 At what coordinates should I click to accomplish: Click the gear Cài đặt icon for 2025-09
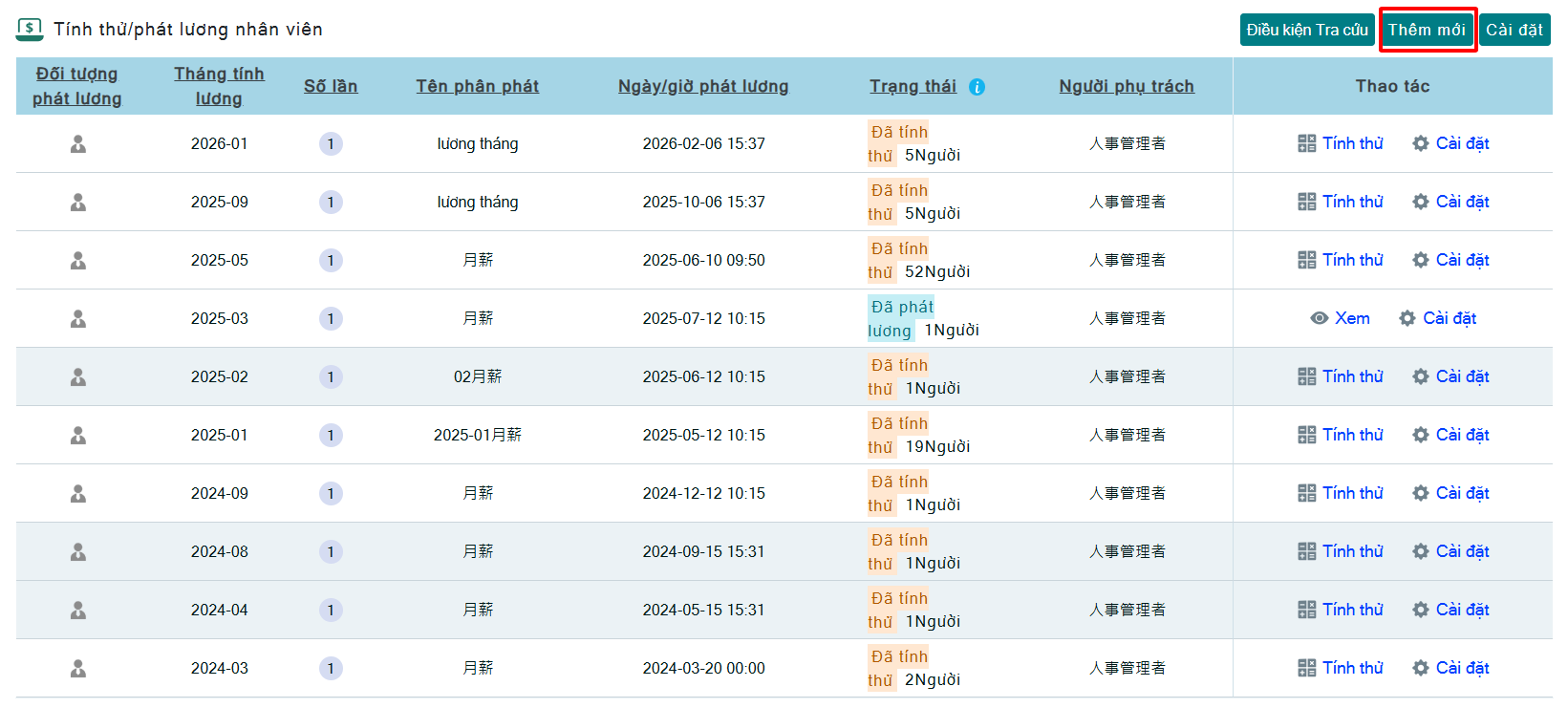pos(1421,203)
